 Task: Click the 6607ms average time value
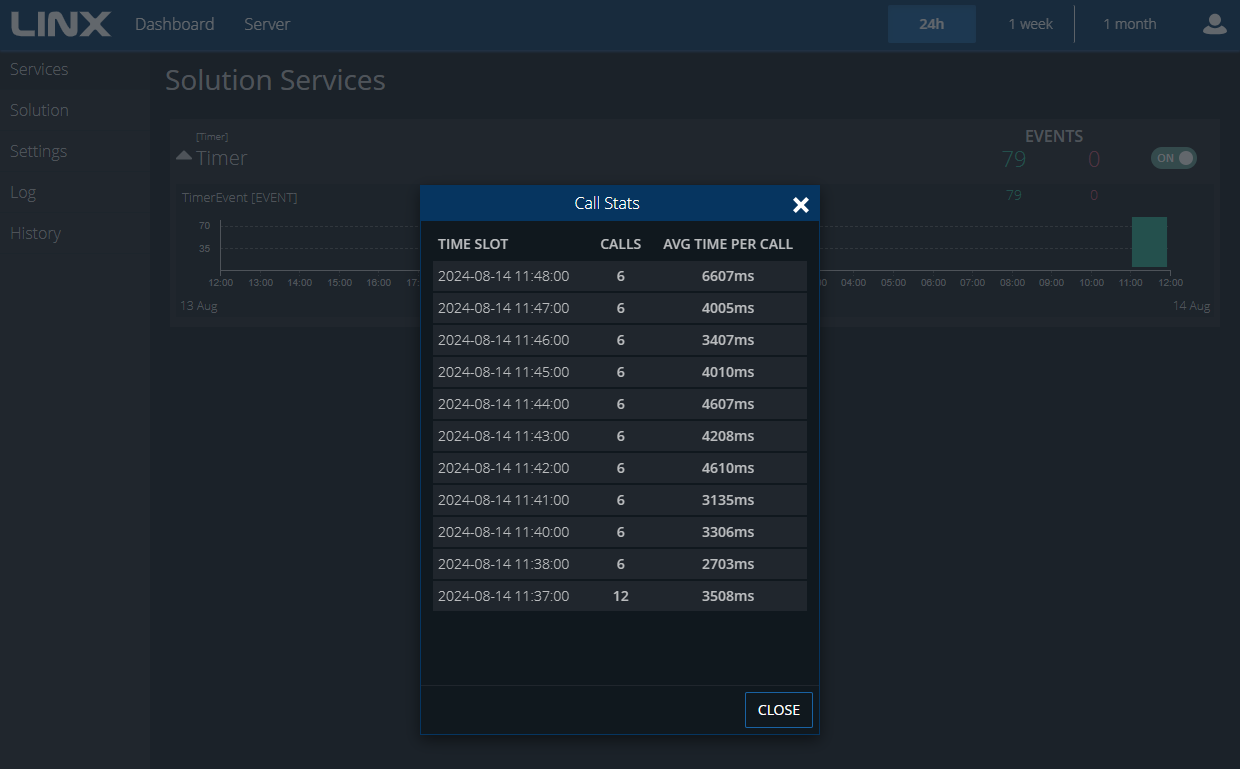coord(728,276)
